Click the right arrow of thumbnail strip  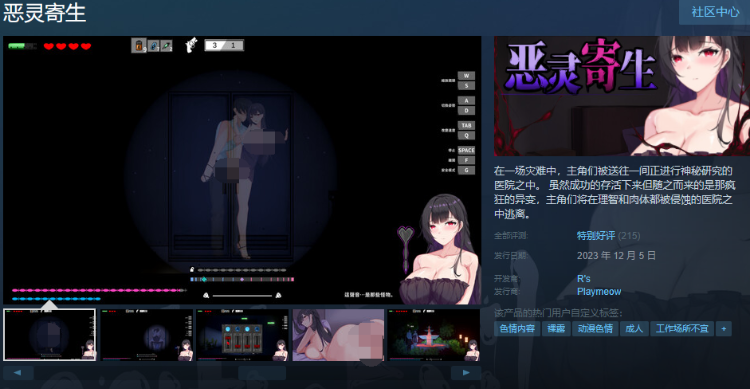click(x=466, y=373)
